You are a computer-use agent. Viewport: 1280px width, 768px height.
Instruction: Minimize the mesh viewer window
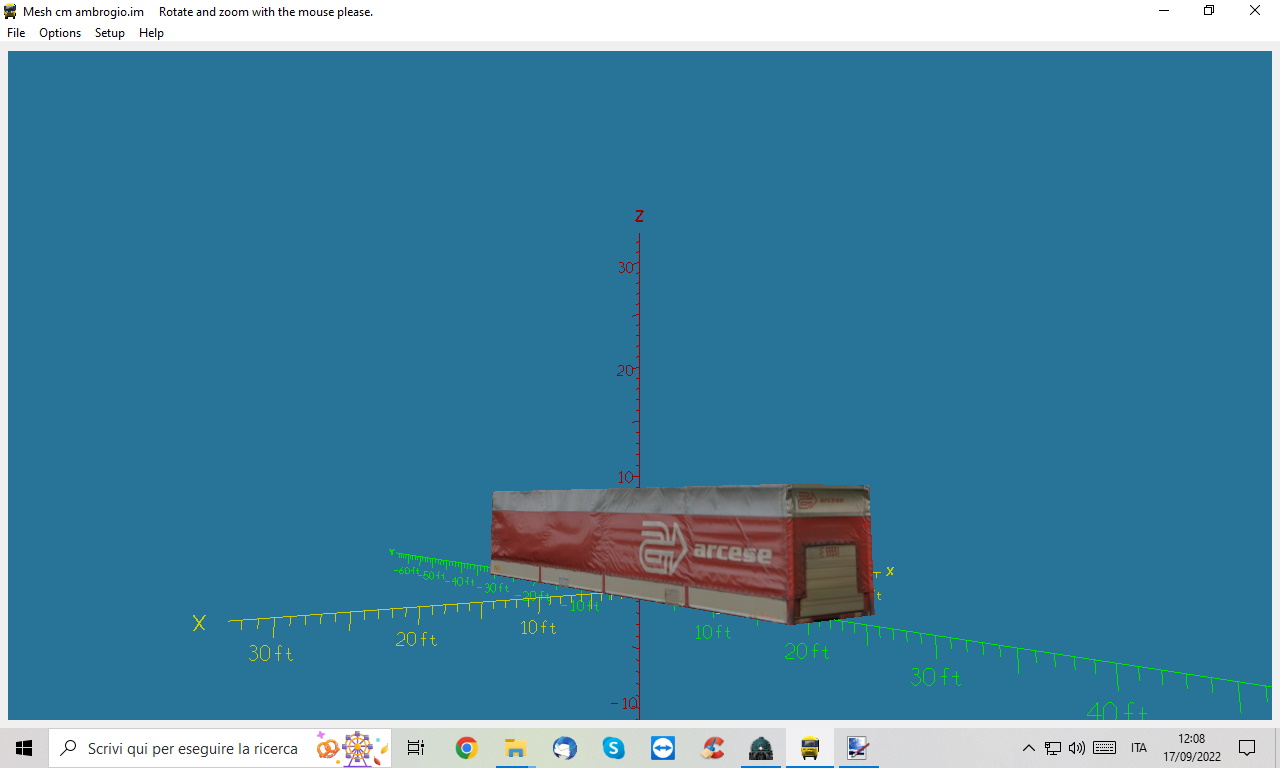coord(1164,11)
